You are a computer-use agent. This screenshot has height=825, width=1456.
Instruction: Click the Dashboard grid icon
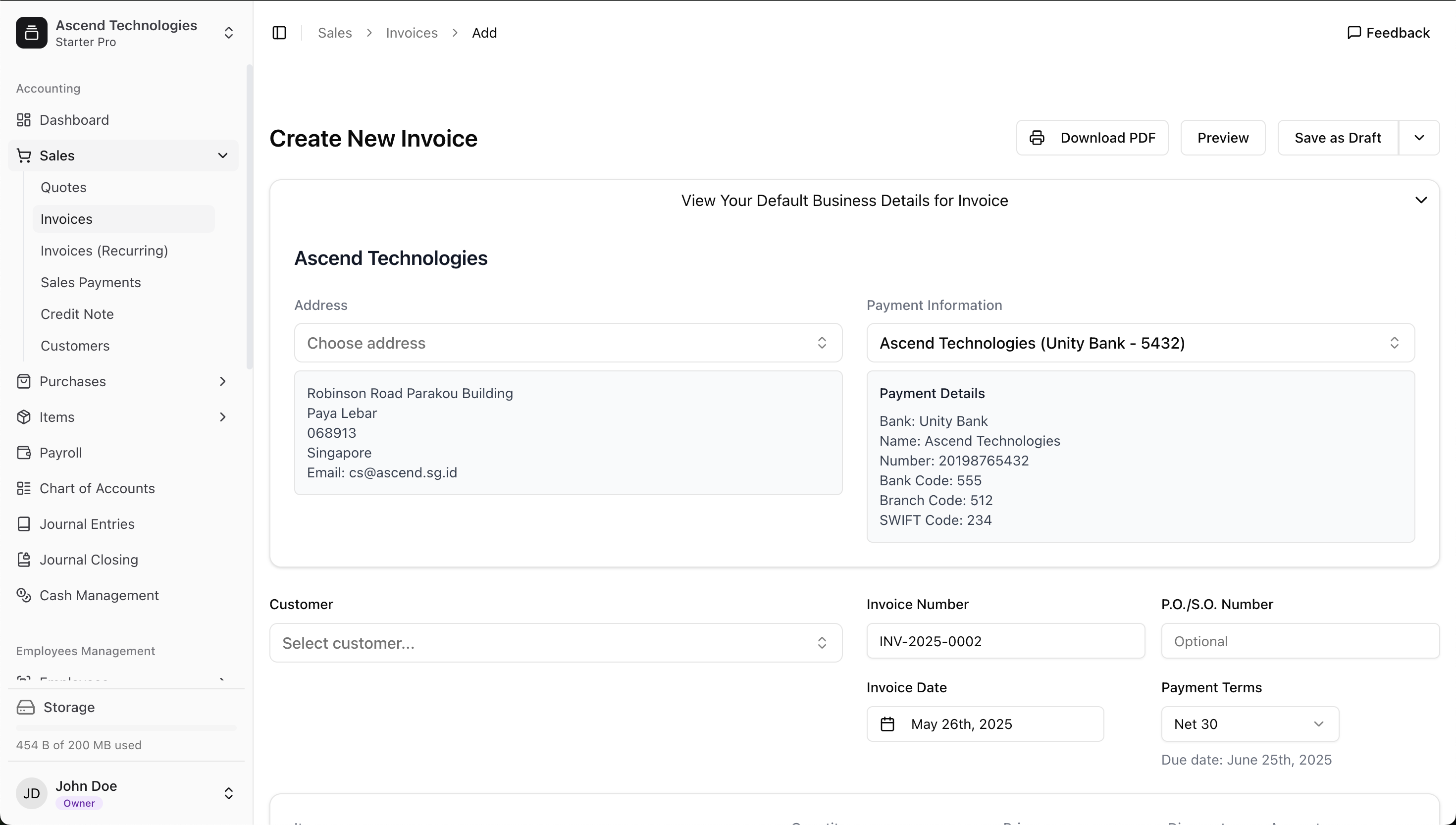point(24,120)
